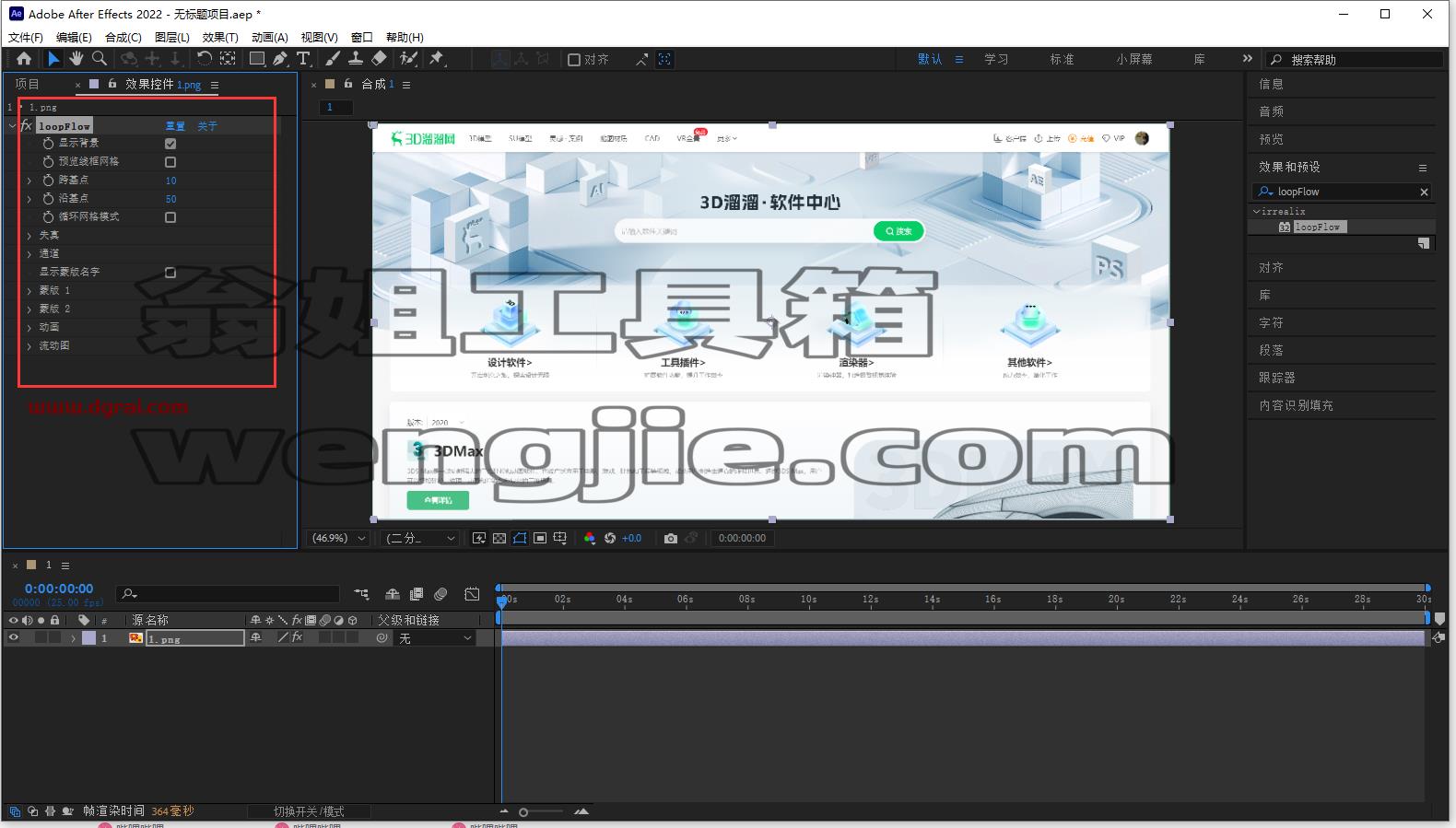Click the frame blending enable icon in timeline
The width and height of the screenshot is (1456, 828).
pyautogui.click(x=417, y=594)
